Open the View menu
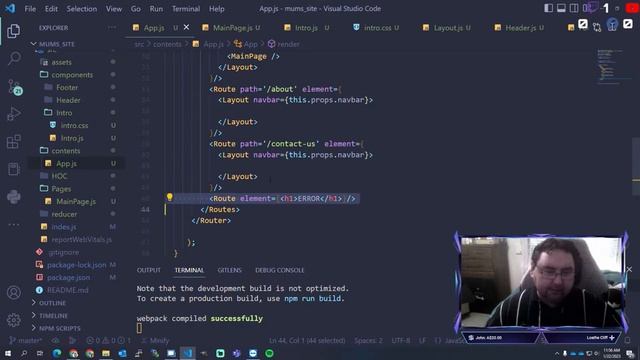This screenshot has height=360, width=640. (x=114, y=9)
